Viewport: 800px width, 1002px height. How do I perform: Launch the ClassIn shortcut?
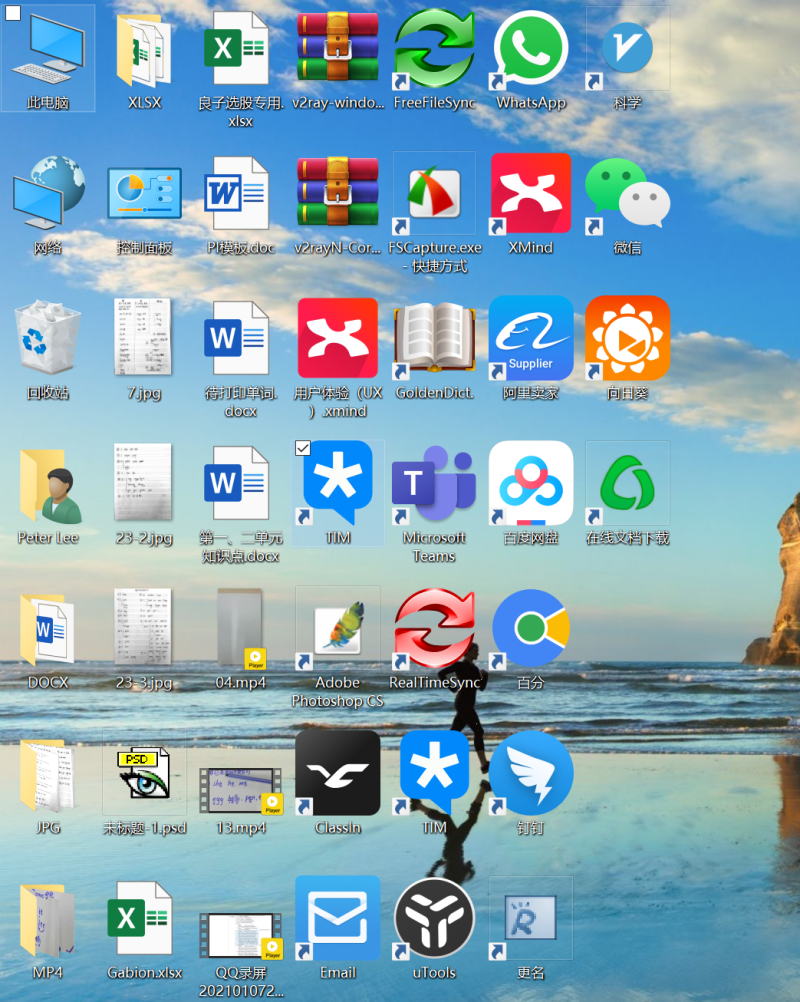point(337,773)
